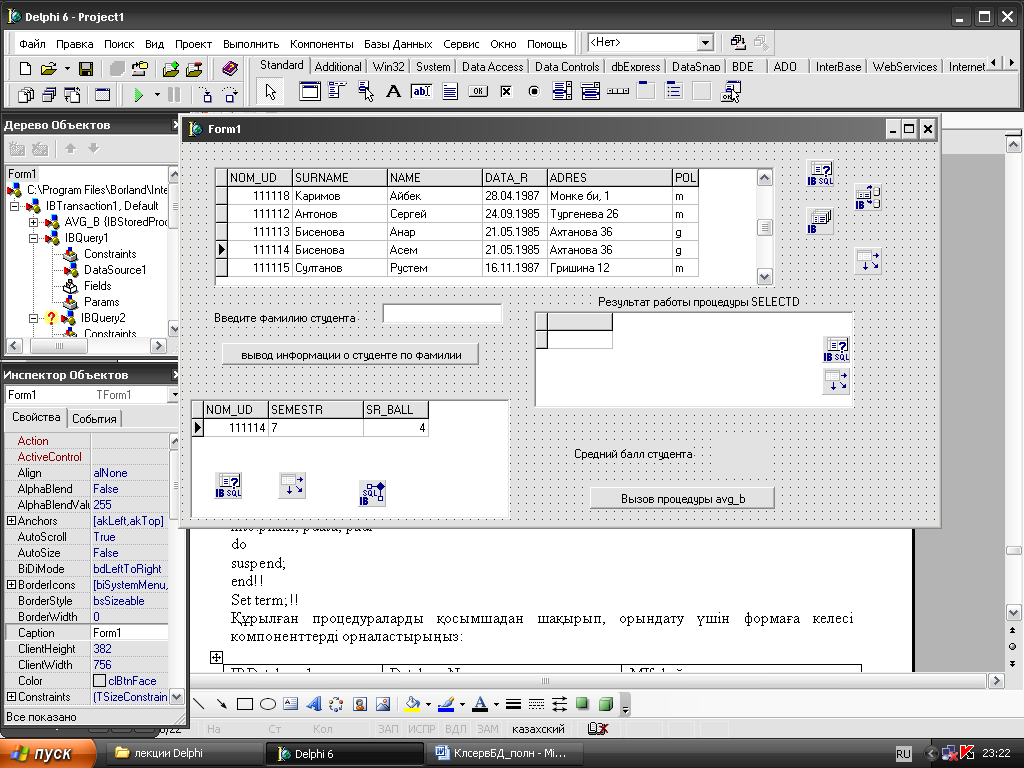
Task: Click the Trace Into icon
Action: point(206,95)
